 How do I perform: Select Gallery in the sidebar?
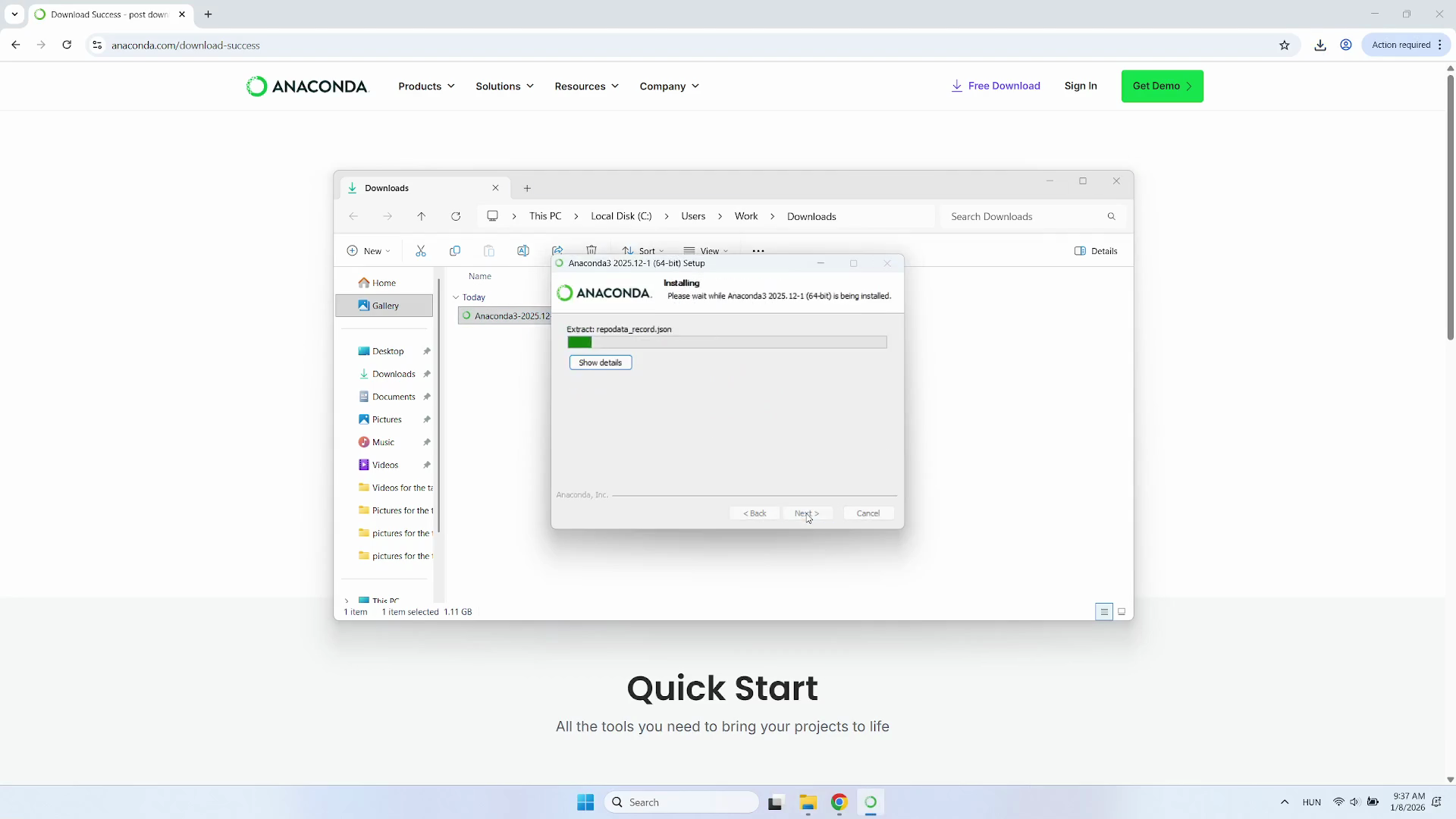[384, 306]
